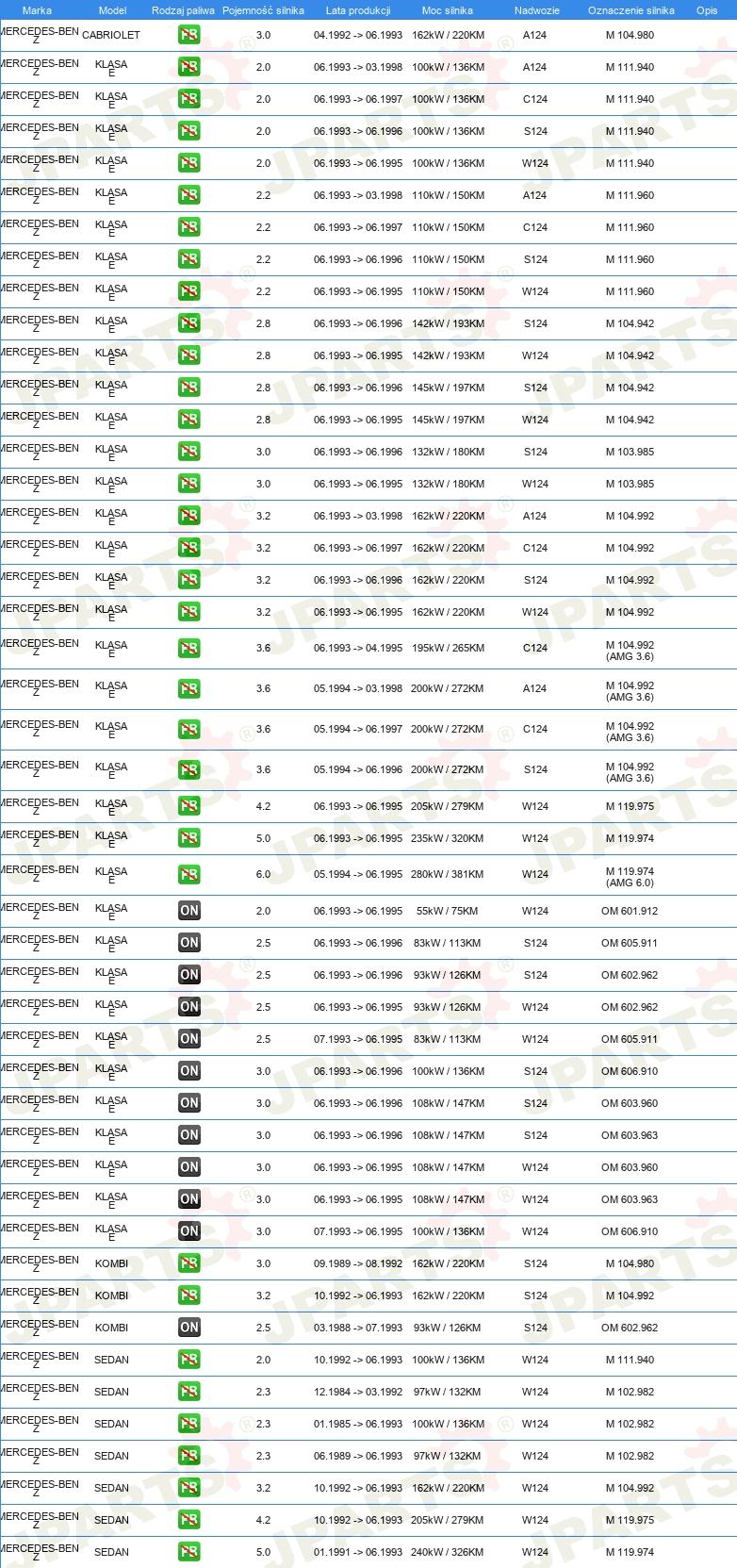Screen dimensions: 737x1568
Task: Click the PB icon in the 6.0 AMG row
Action: 189,875
